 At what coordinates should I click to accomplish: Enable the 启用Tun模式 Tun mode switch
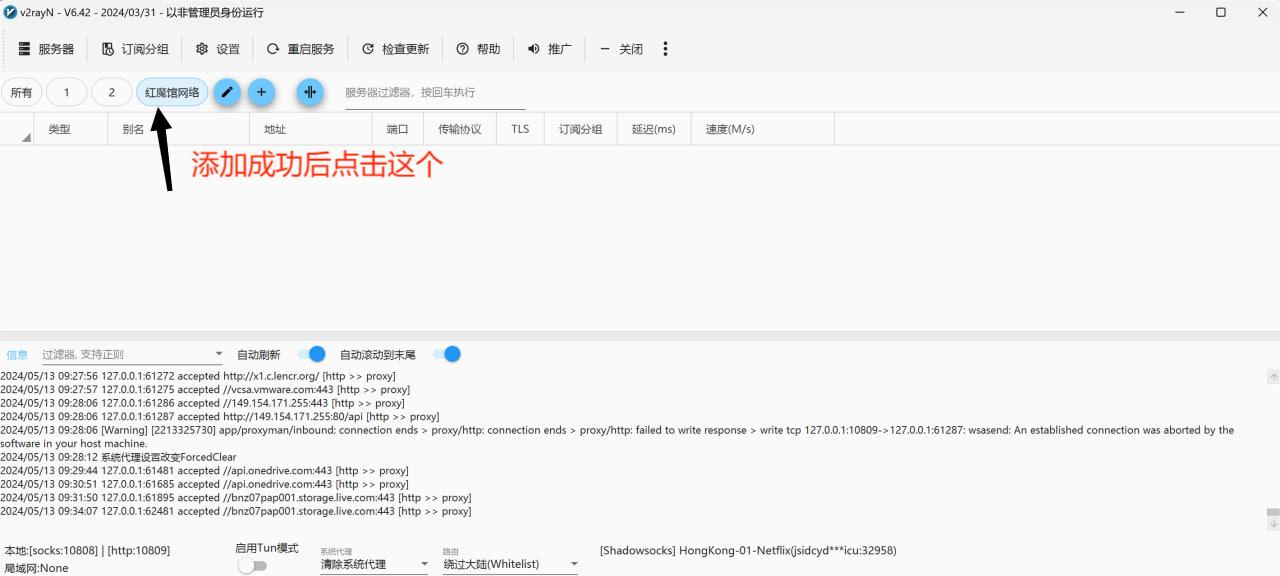click(x=252, y=566)
